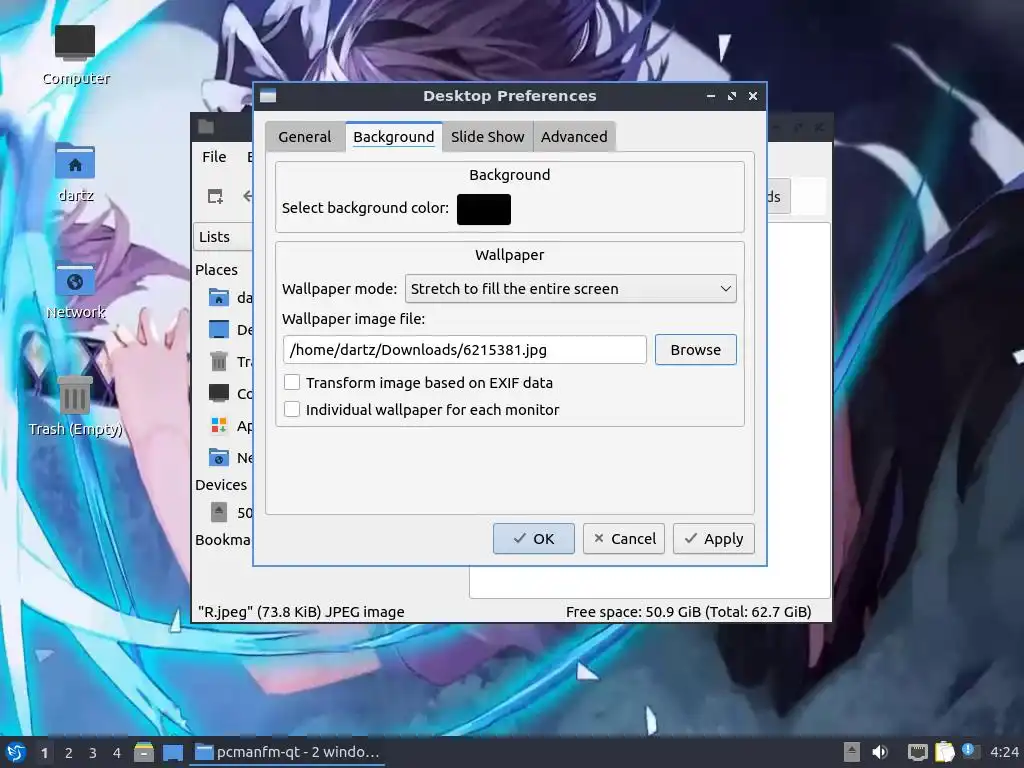
Task: Click the wallpaper image file path field
Action: pos(465,349)
